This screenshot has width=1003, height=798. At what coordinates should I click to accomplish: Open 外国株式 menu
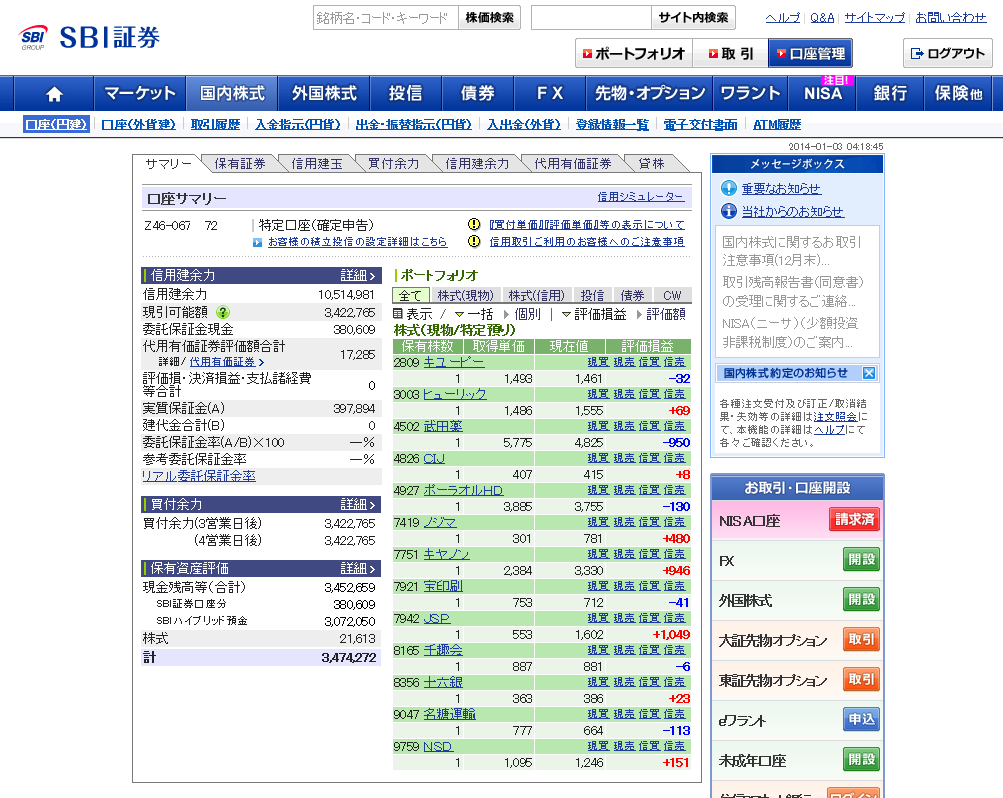(x=324, y=94)
